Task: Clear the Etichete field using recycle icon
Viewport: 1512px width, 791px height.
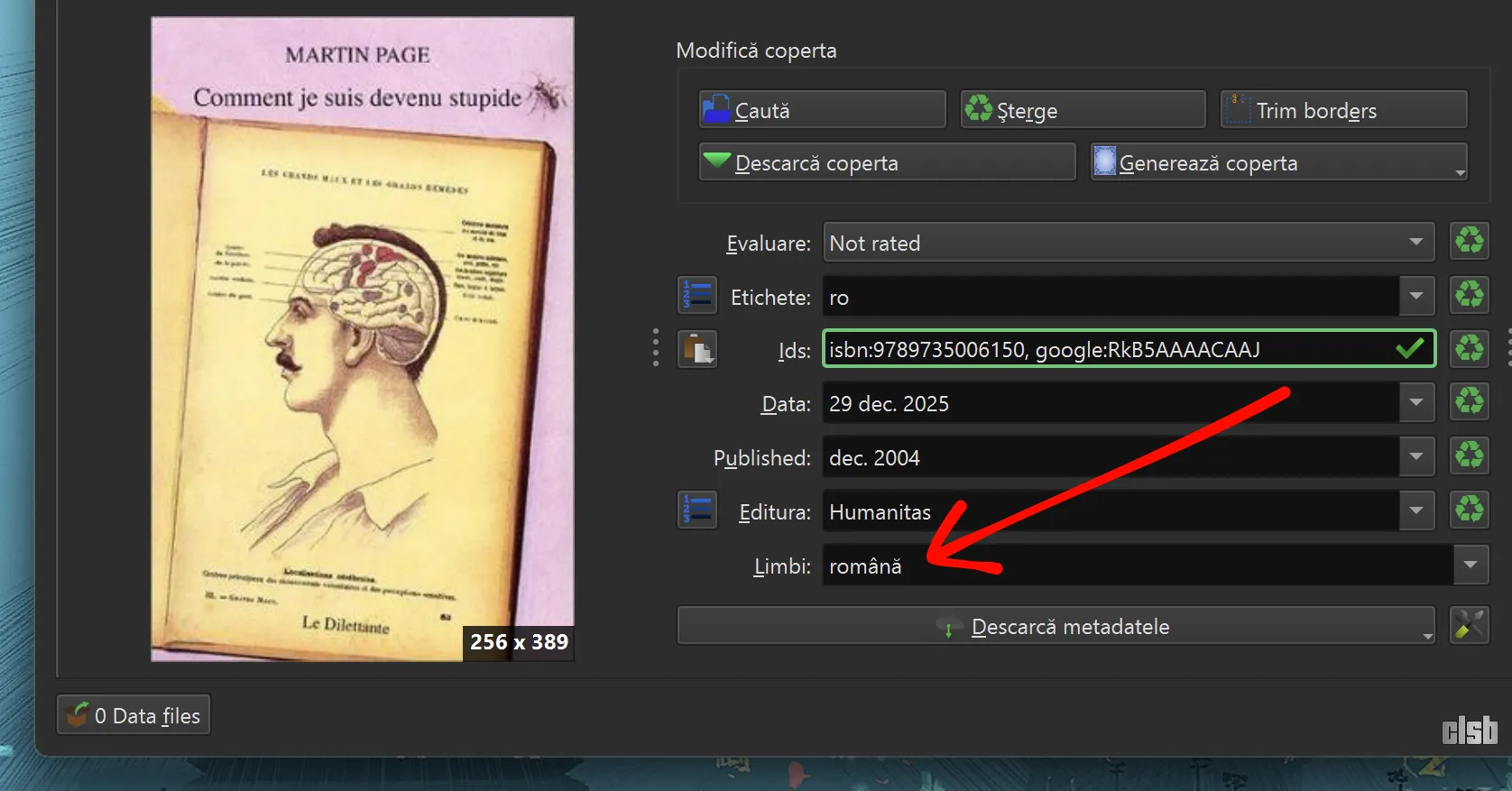Action: coord(1469,295)
